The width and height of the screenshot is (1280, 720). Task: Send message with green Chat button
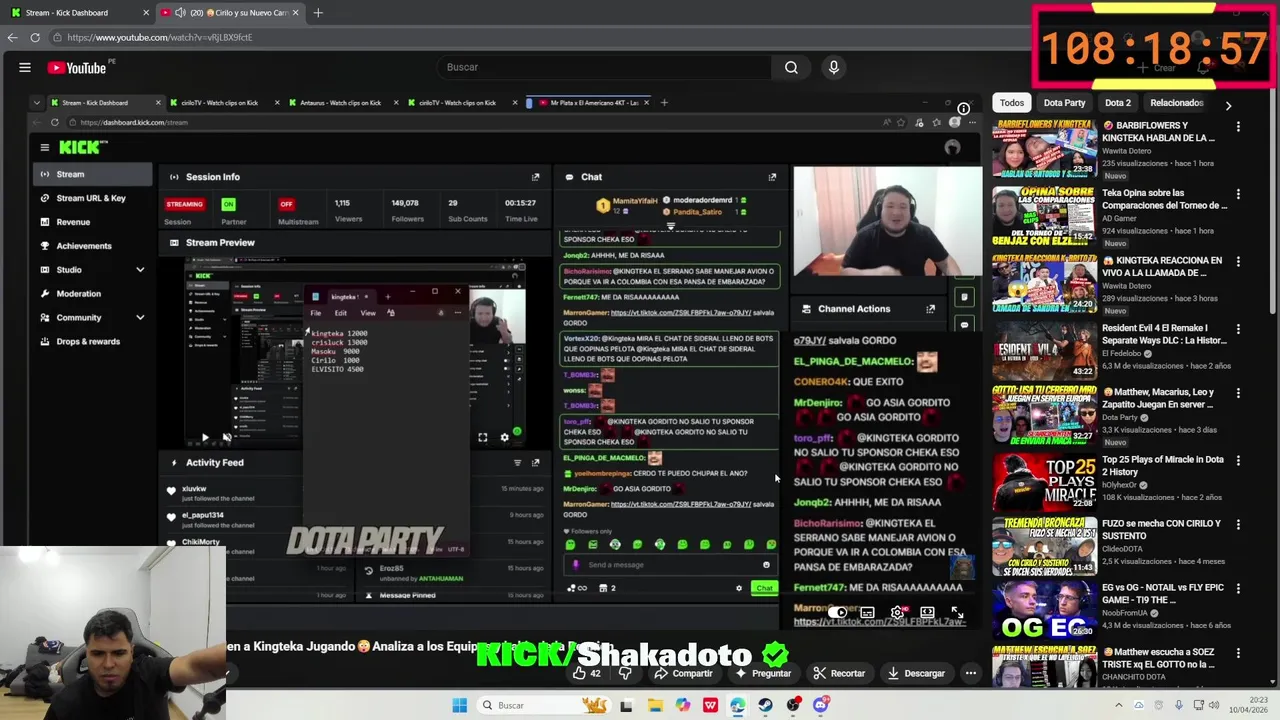point(764,588)
